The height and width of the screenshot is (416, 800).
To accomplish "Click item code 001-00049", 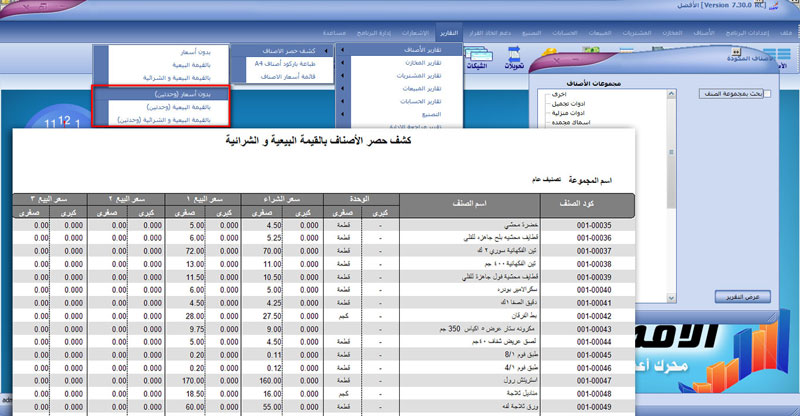I will 594,407.
